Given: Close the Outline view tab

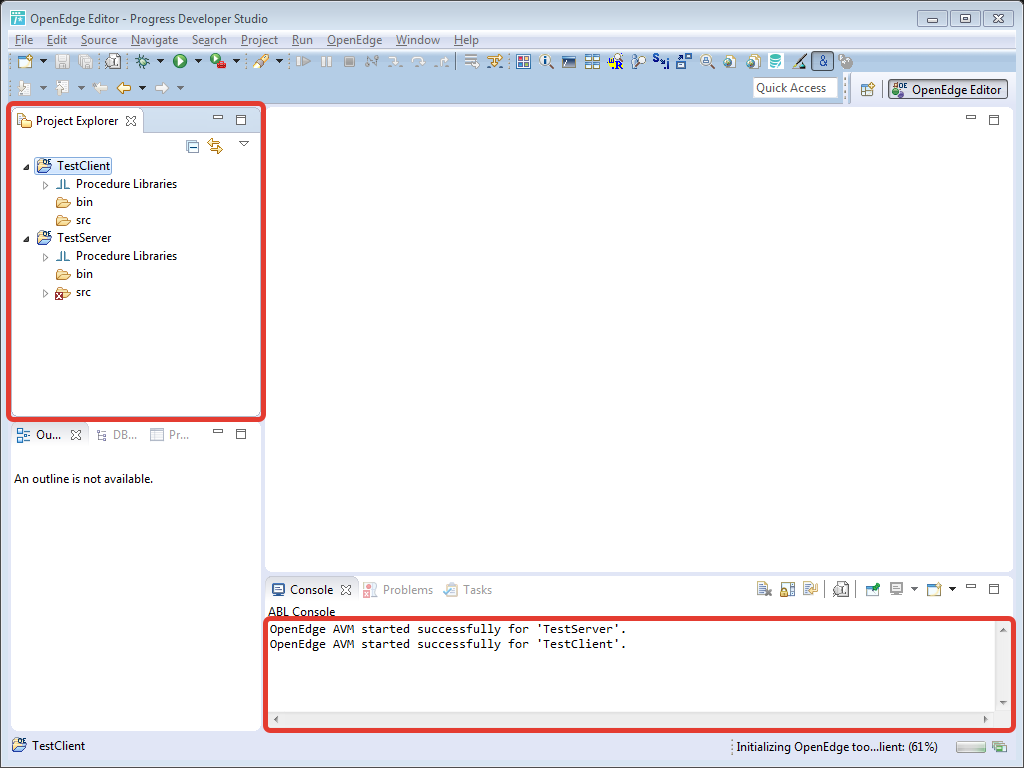Looking at the screenshot, I should [76, 435].
